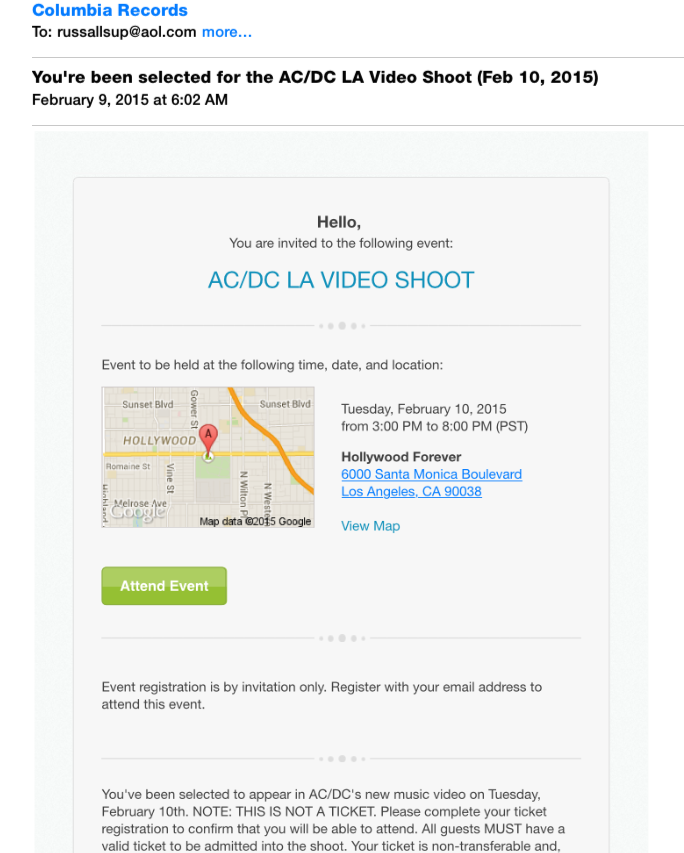Click the 'Hollywood Forever' venue name
The height and width of the screenshot is (853, 684).
[401, 457]
